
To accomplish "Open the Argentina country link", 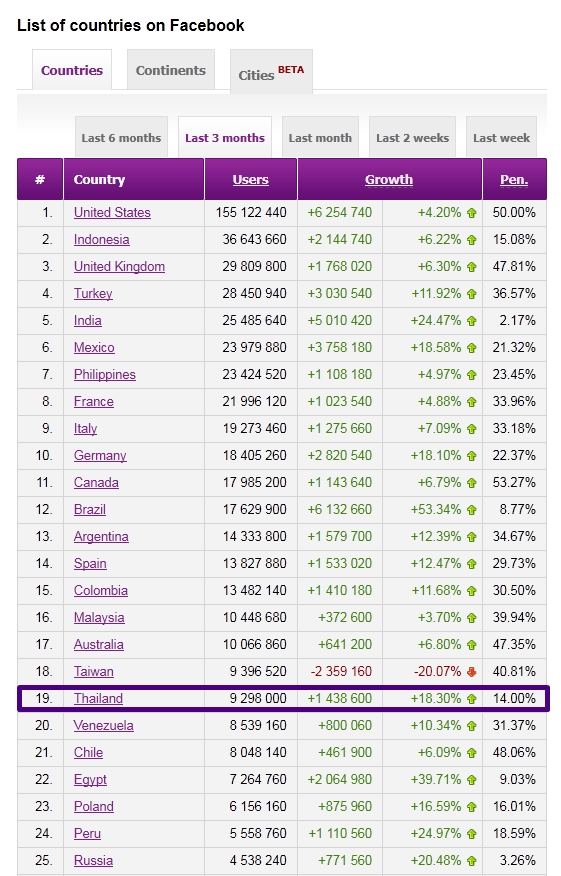I will click(x=101, y=536).
